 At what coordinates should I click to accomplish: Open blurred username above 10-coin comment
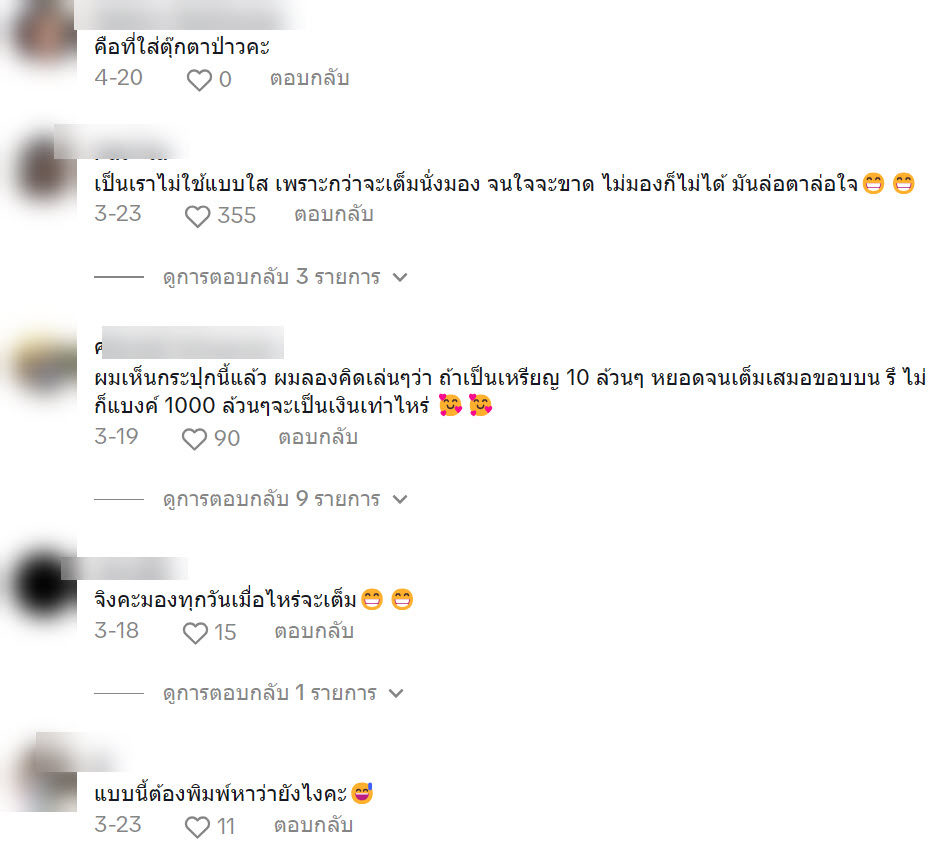189,342
